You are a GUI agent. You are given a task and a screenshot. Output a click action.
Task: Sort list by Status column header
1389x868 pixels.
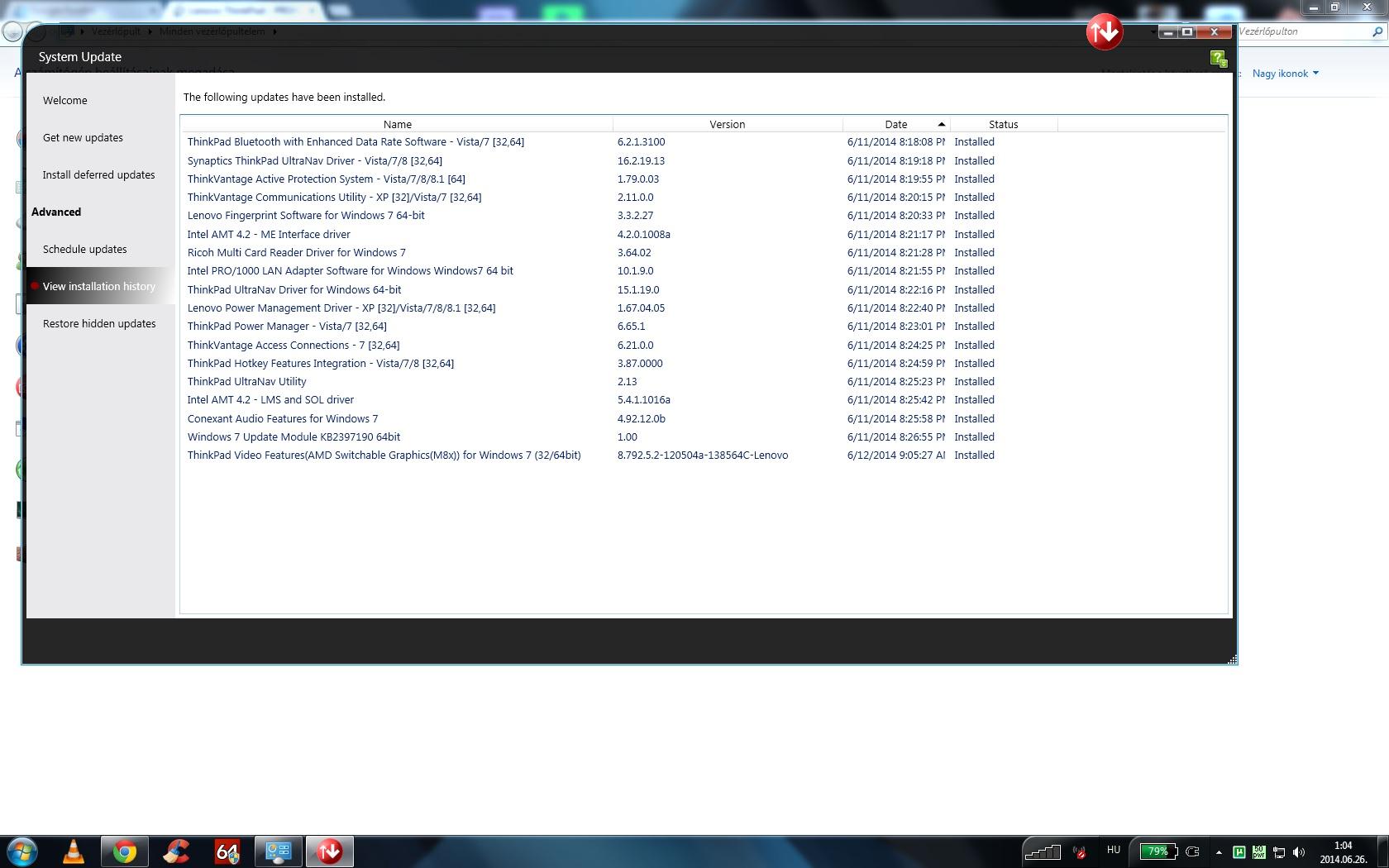(x=1003, y=124)
